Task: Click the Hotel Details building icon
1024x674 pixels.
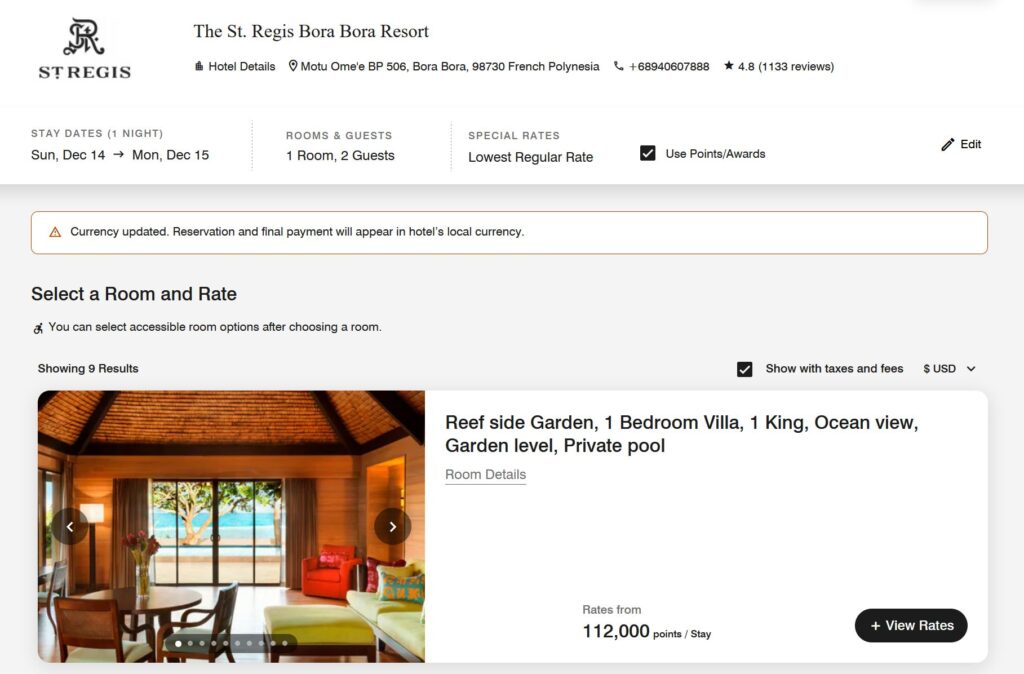Action: click(x=199, y=67)
